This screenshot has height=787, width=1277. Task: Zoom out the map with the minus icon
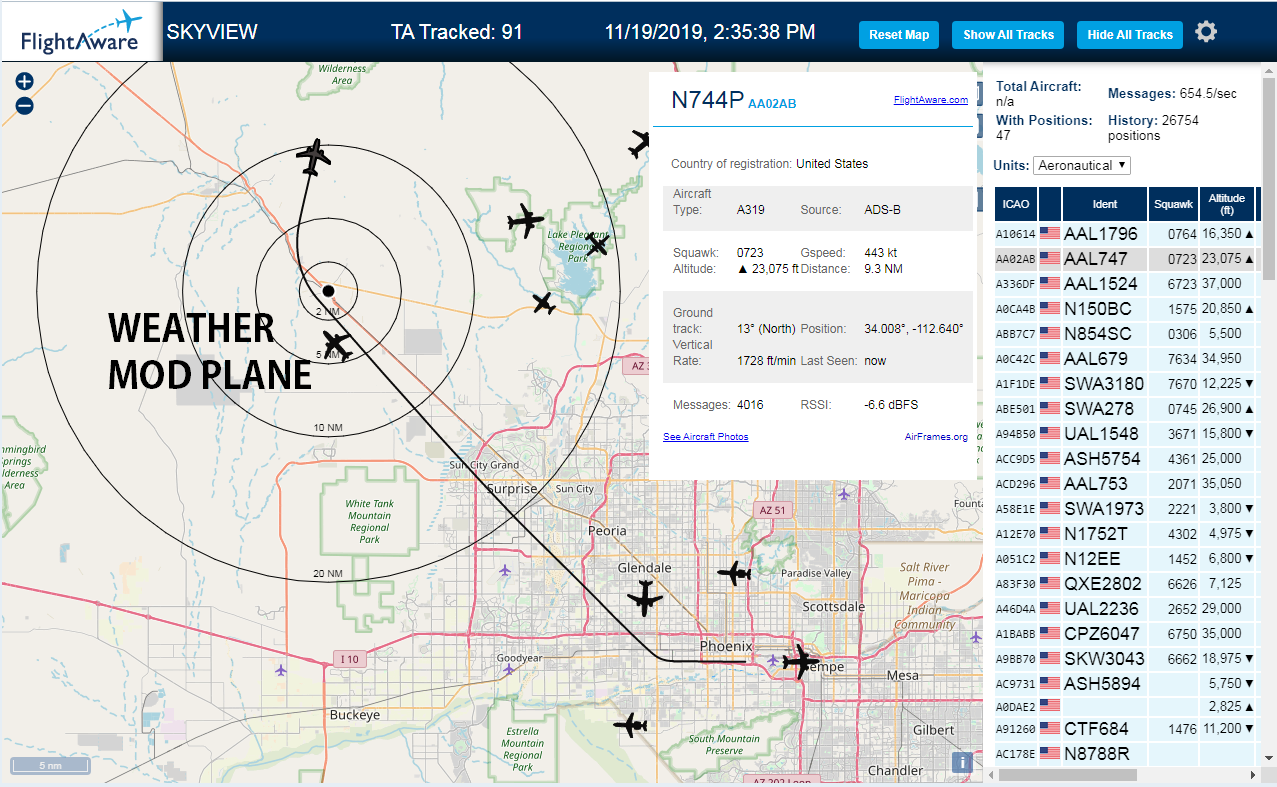(25, 105)
